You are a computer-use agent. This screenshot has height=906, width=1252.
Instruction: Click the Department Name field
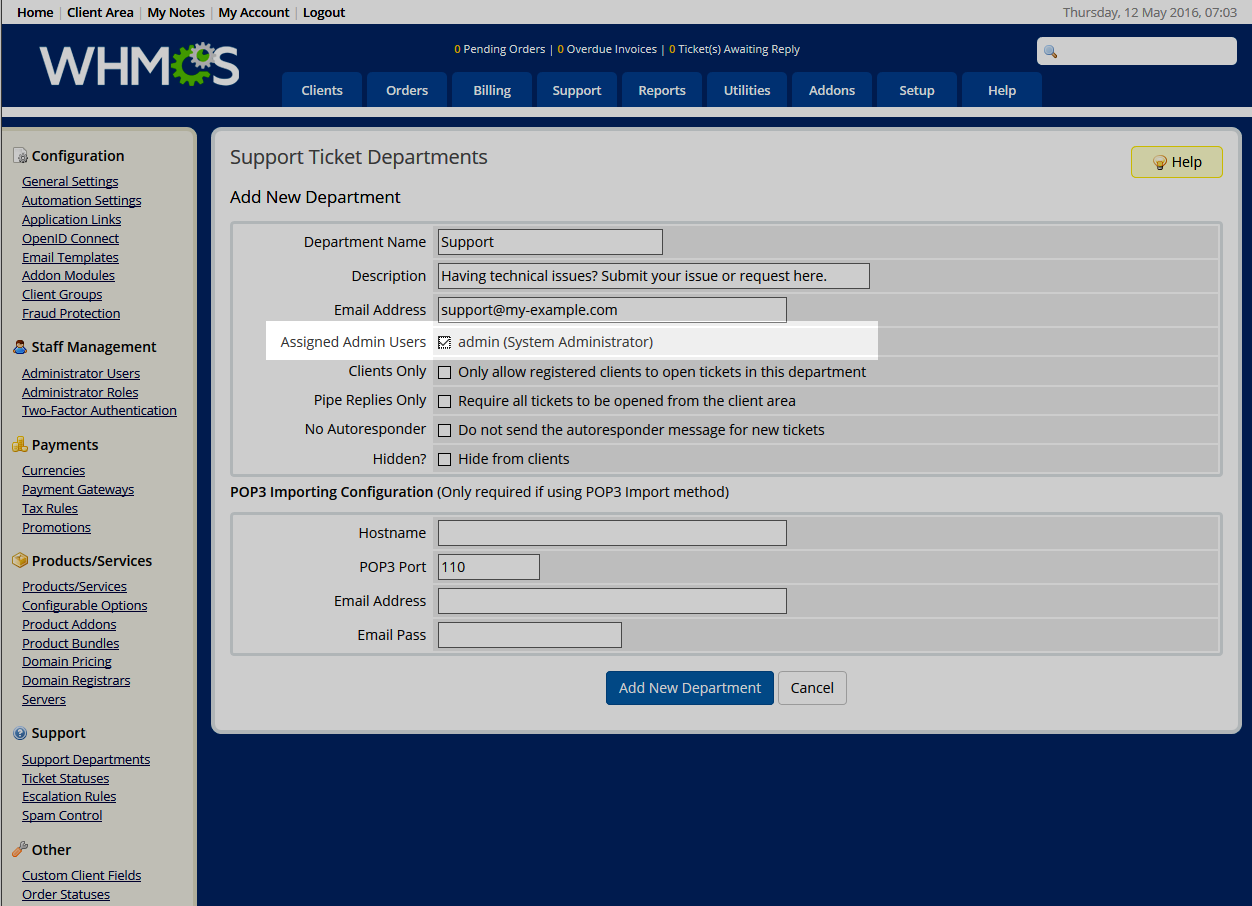550,242
